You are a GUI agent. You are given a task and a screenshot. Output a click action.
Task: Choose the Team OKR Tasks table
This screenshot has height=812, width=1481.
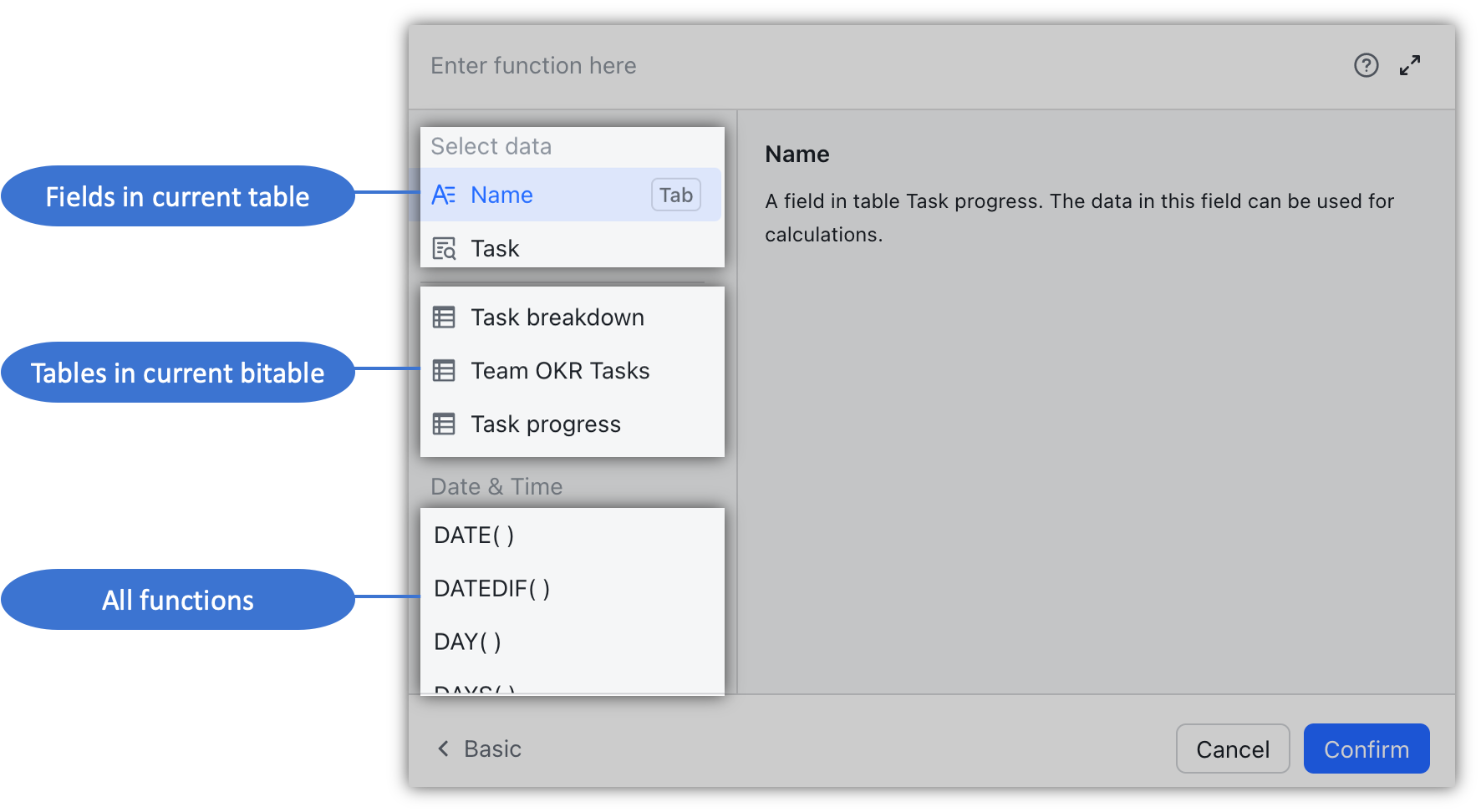[571, 371]
